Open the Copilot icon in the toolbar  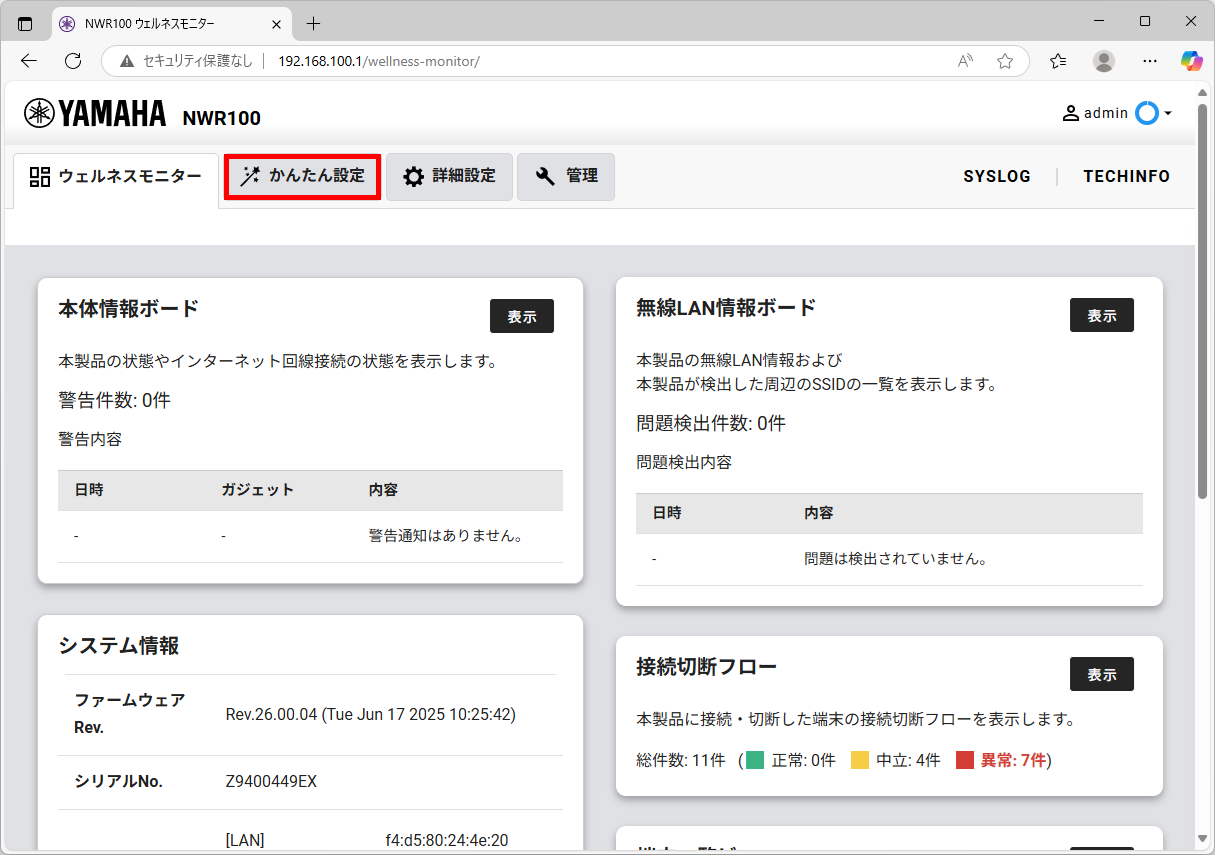click(1190, 61)
